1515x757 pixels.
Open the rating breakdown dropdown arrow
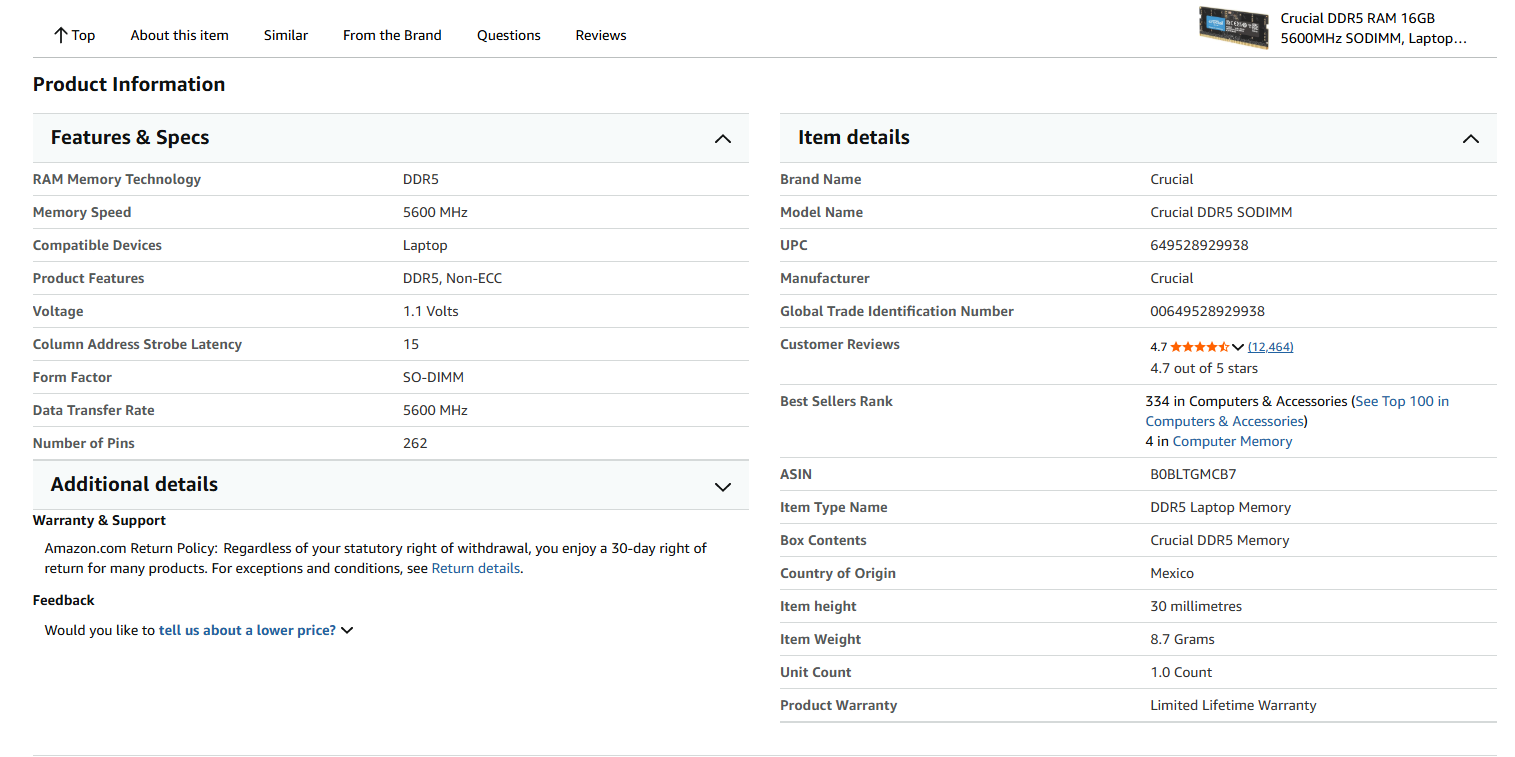point(1238,347)
